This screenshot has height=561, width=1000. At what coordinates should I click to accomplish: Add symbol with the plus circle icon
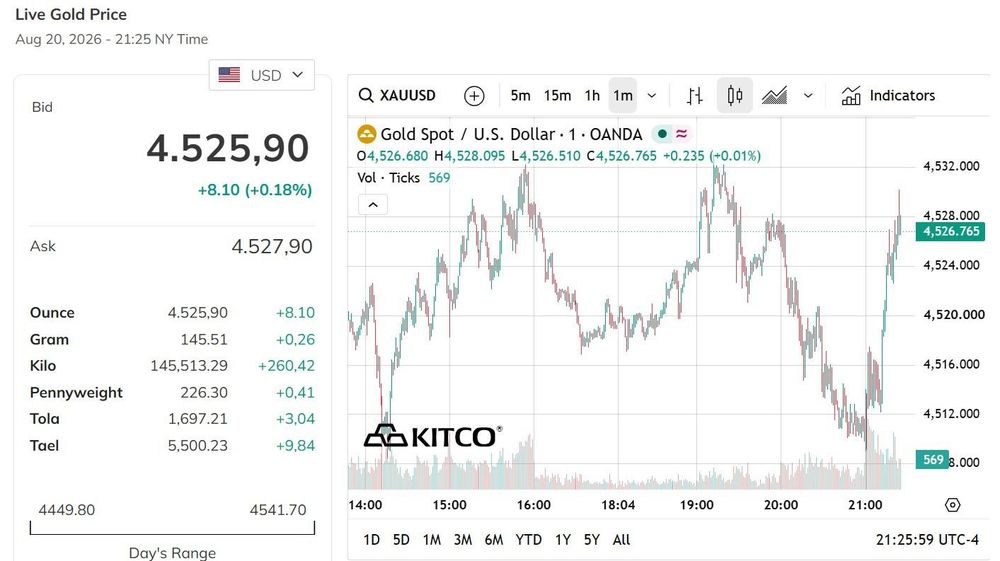(x=474, y=96)
